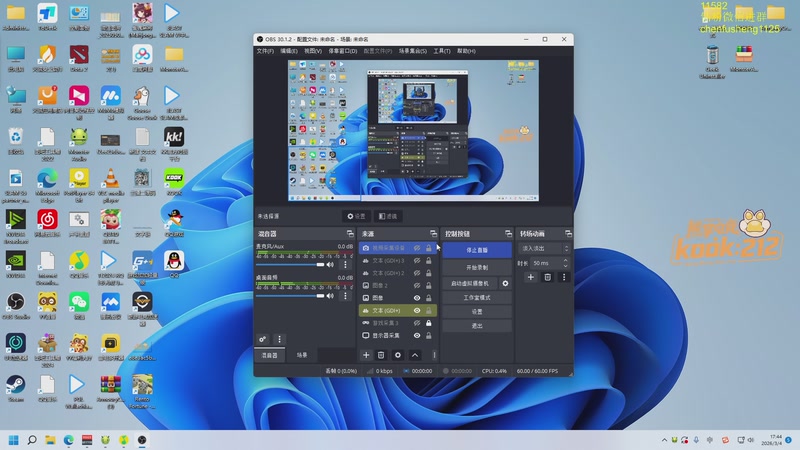800x450 pixels.
Task: Increase the 时长 50 ms duration stepper
Action: [x=565, y=260]
